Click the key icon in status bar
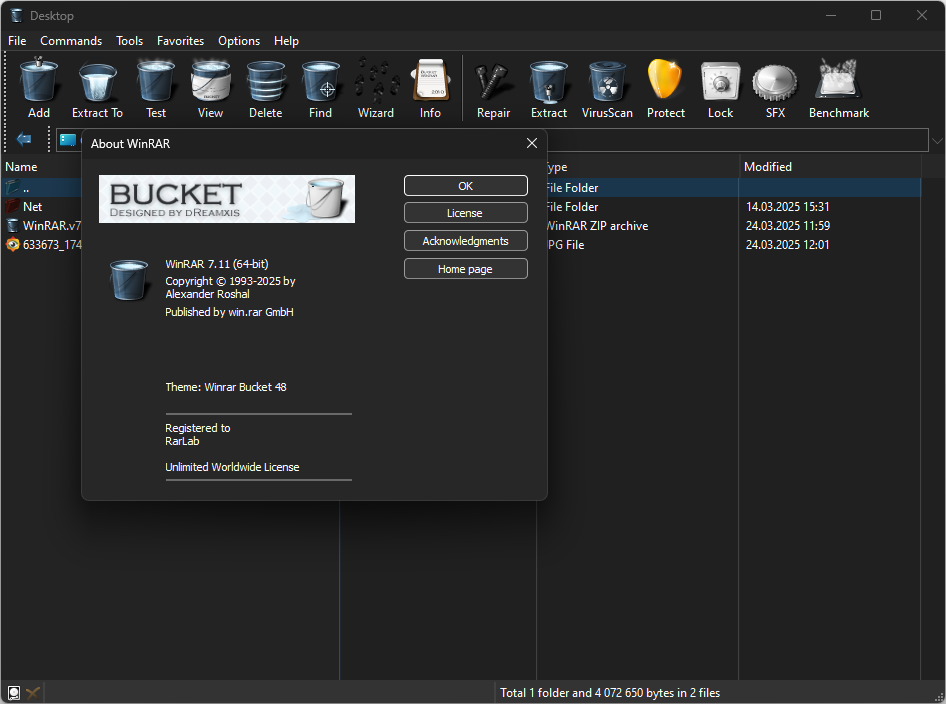The height and width of the screenshot is (704, 946). click(33, 693)
